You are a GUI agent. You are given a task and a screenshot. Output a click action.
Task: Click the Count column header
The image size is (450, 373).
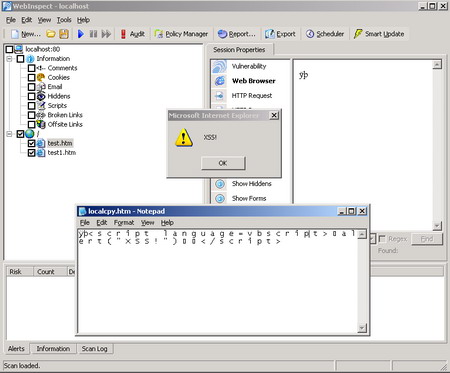tap(50, 272)
